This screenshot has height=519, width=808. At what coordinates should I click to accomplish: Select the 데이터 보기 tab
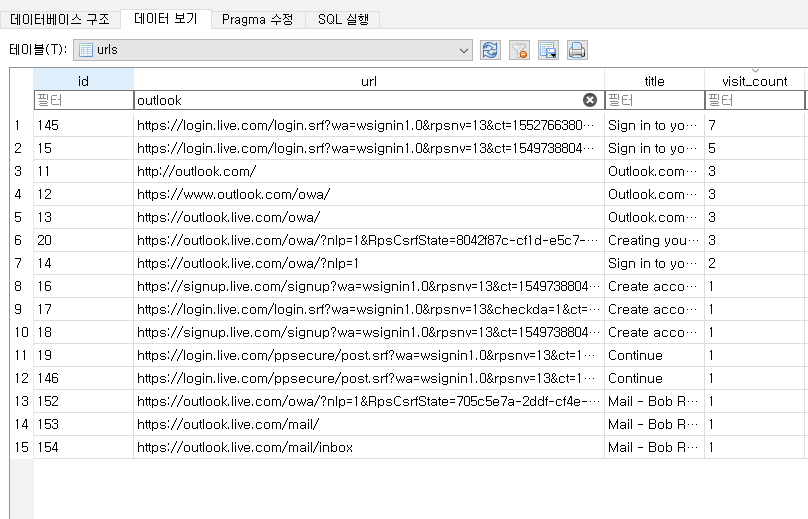click(x=165, y=19)
